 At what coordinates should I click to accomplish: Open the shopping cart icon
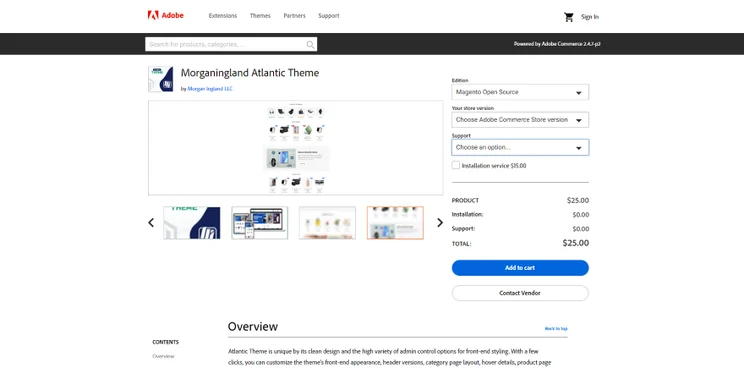pyautogui.click(x=568, y=17)
